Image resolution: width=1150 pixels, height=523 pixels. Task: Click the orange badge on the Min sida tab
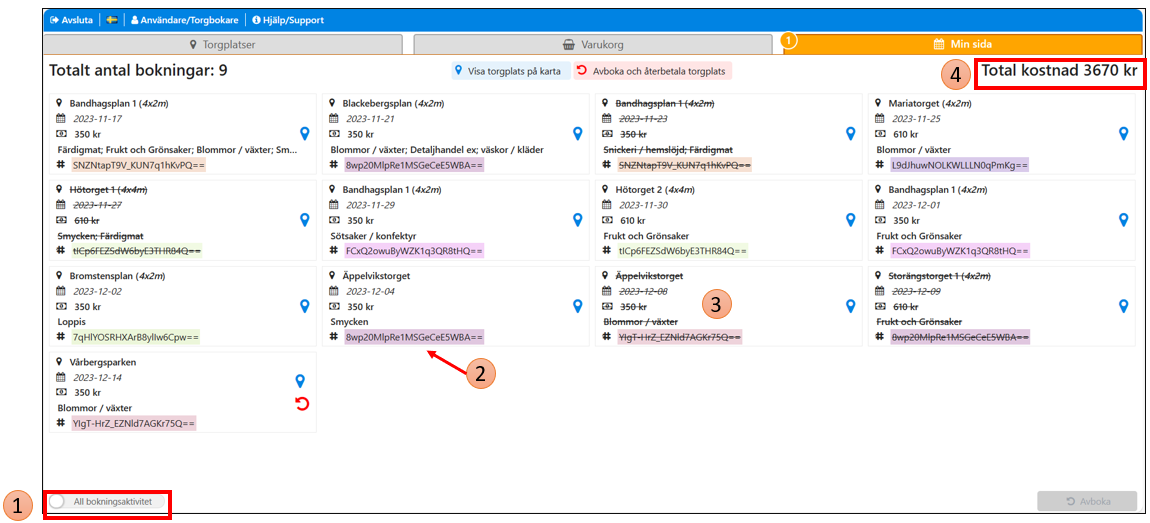point(788,40)
